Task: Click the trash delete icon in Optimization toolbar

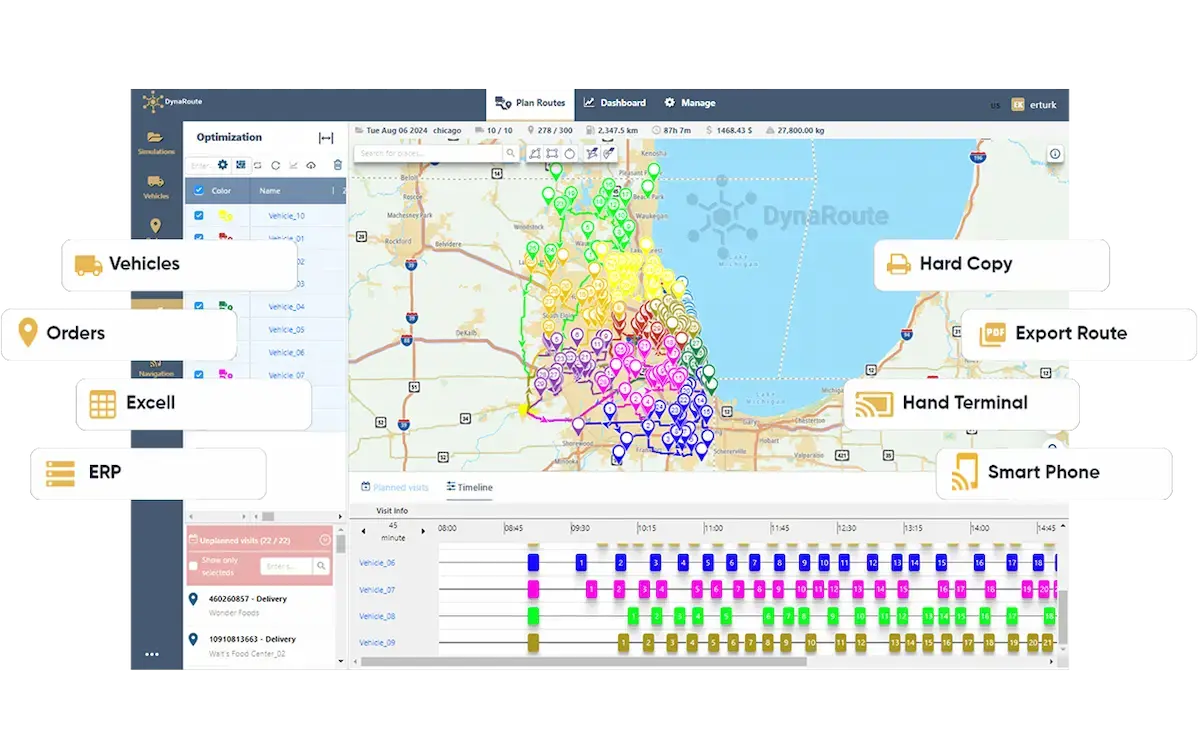Action: (x=338, y=165)
